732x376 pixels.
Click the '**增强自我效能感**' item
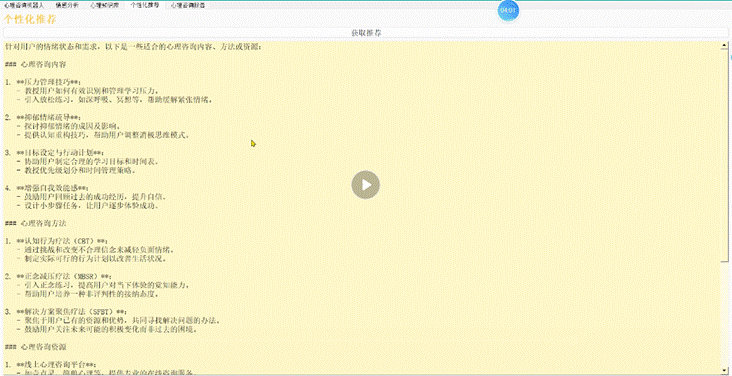point(52,188)
